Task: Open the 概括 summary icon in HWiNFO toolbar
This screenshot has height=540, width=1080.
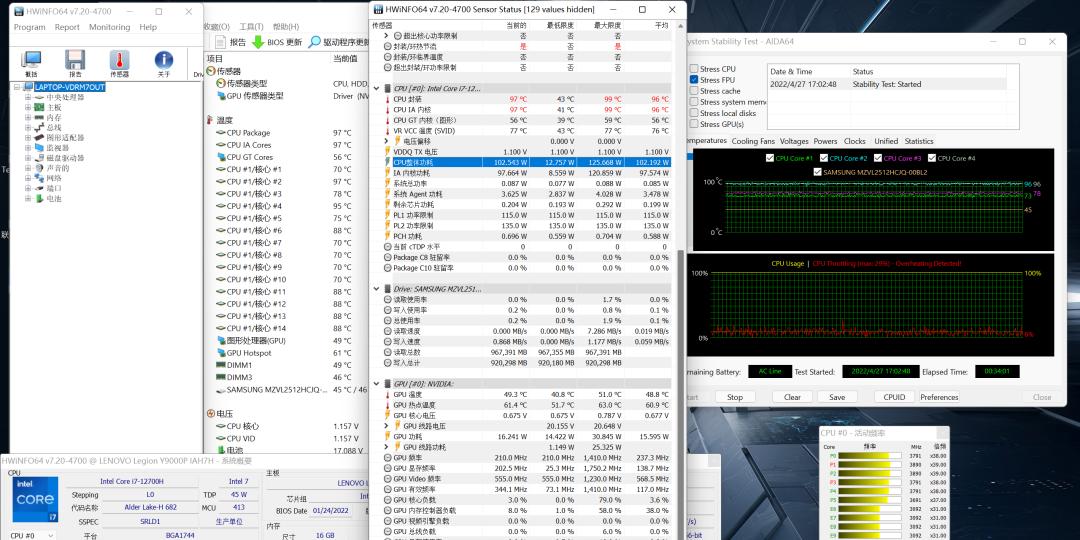Action: click(x=31, y=59)
